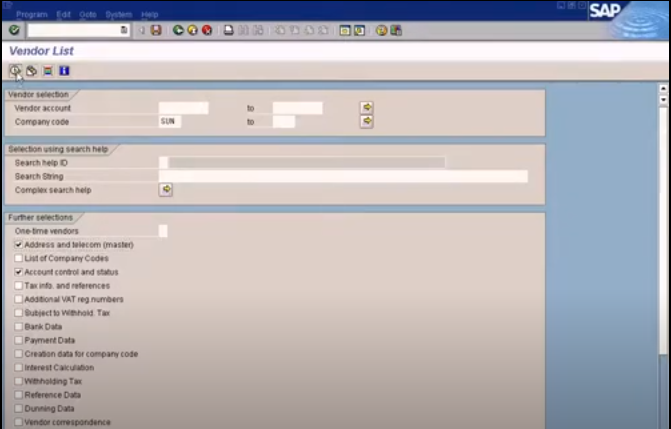Check Subject to Withhold. Tax
The image size is (671, 429).
(x=18, y=313)
